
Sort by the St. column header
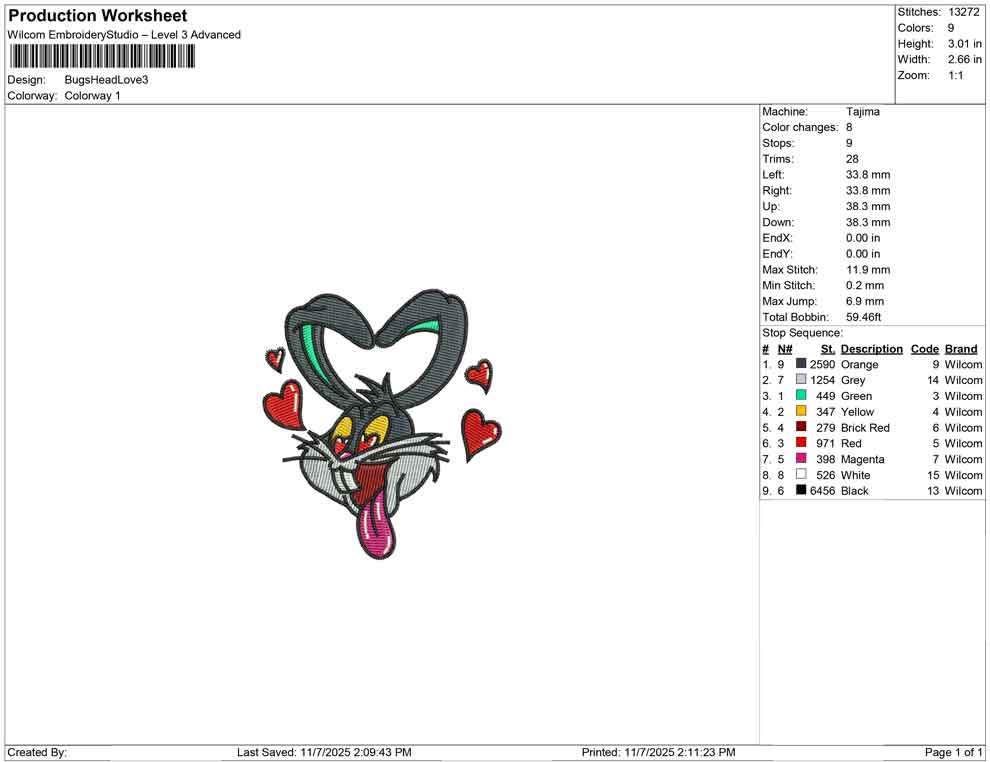pyautogui.click(x=827, y=348)
